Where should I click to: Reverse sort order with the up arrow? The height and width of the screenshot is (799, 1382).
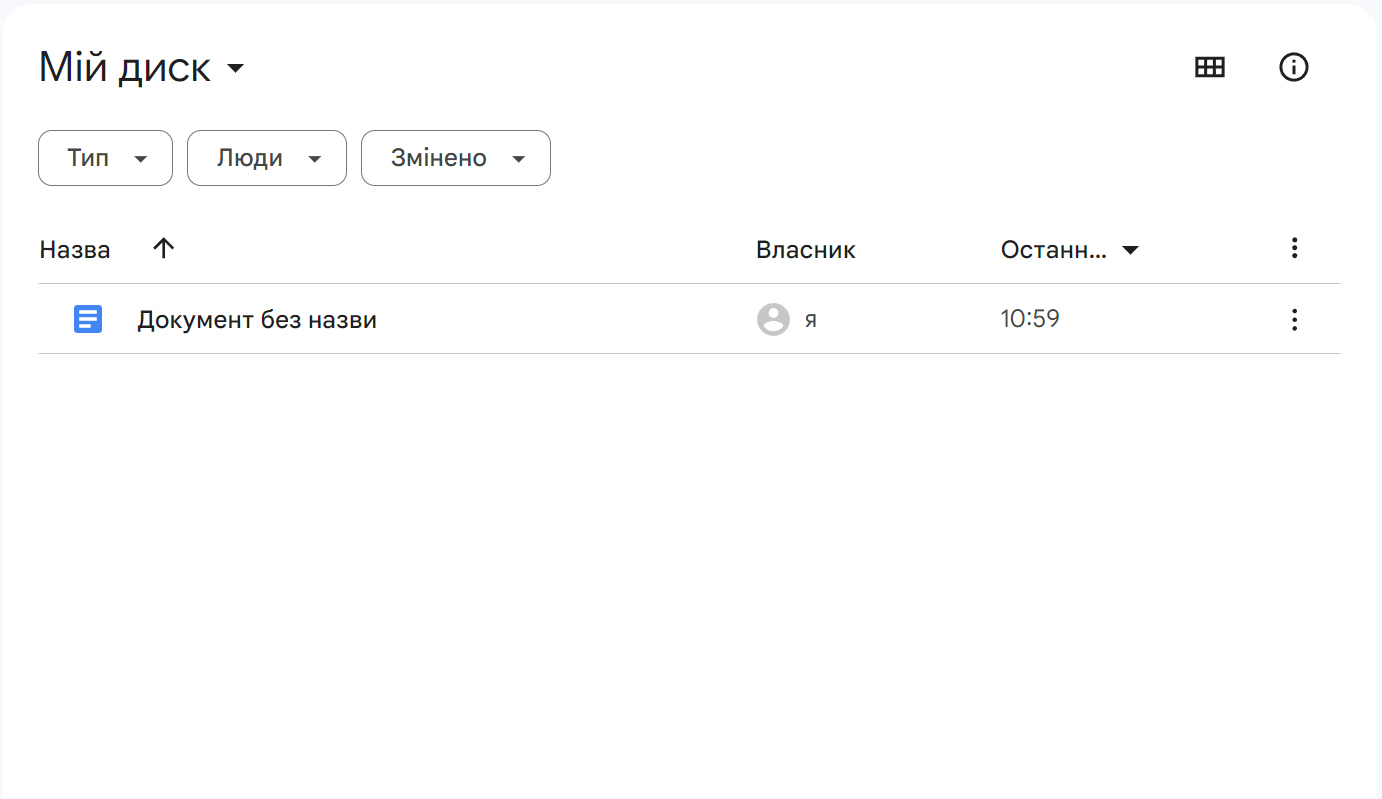coord(164,248)
